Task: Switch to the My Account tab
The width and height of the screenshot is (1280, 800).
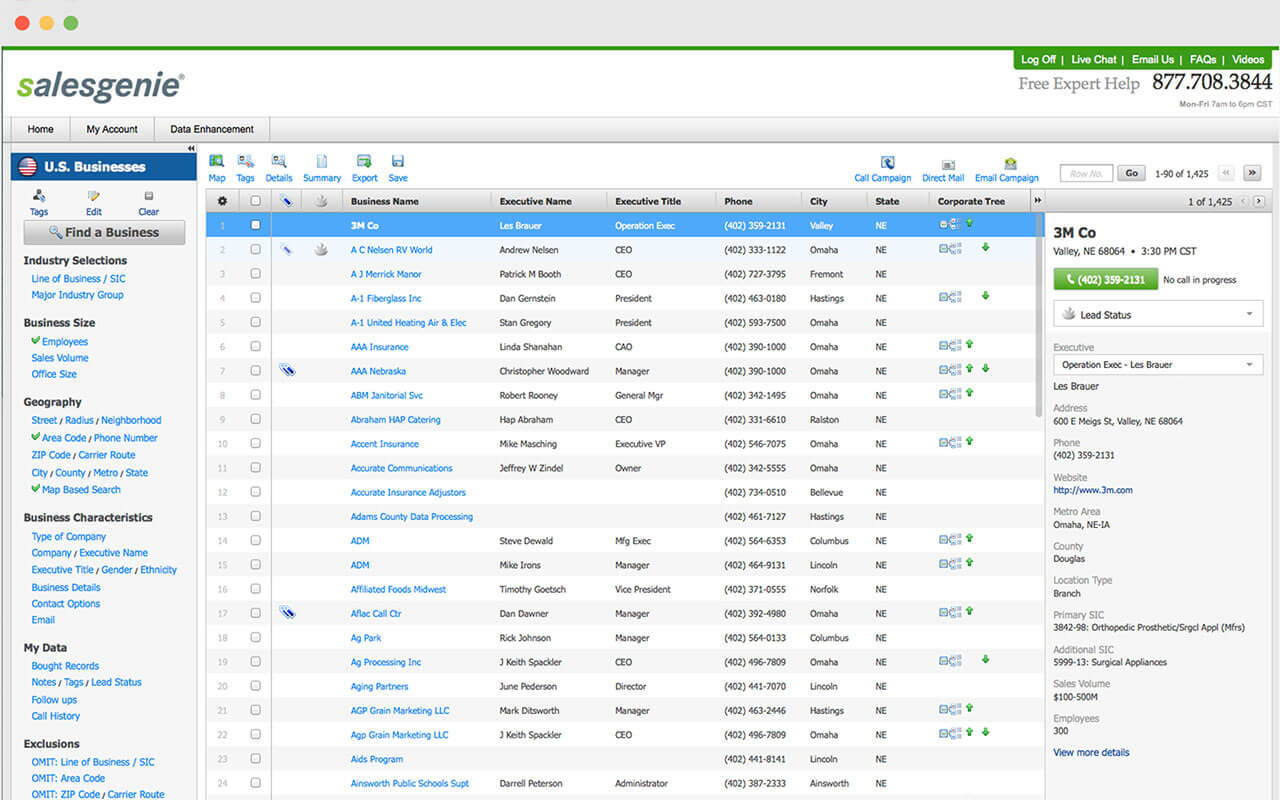Action: click(112, 129)
